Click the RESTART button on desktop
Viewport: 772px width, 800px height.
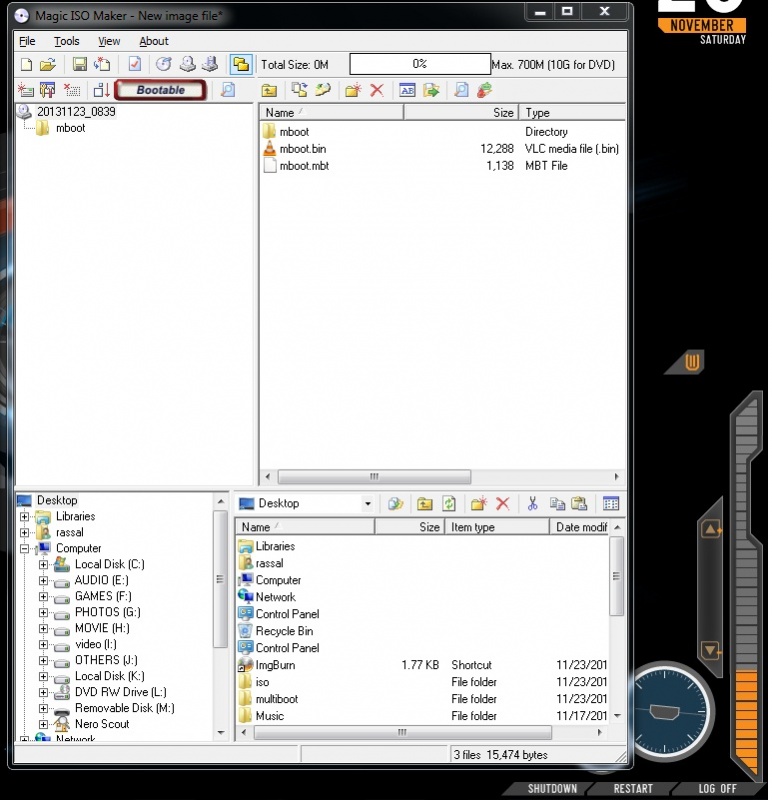633,789
